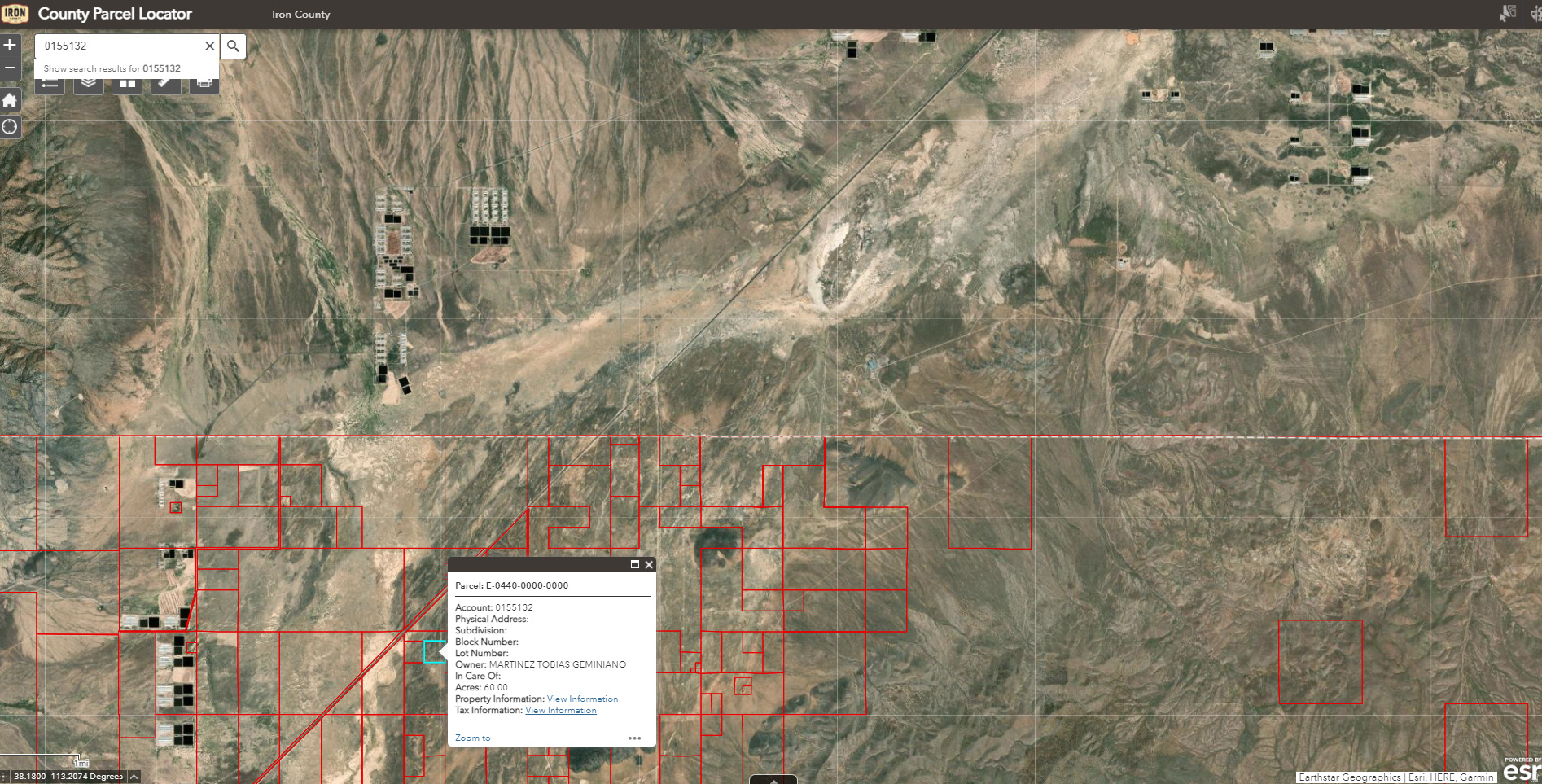The width and height of the screenshot is (1542, 784).
Task: Toggle My Location tracking
Action: [11, 127]
